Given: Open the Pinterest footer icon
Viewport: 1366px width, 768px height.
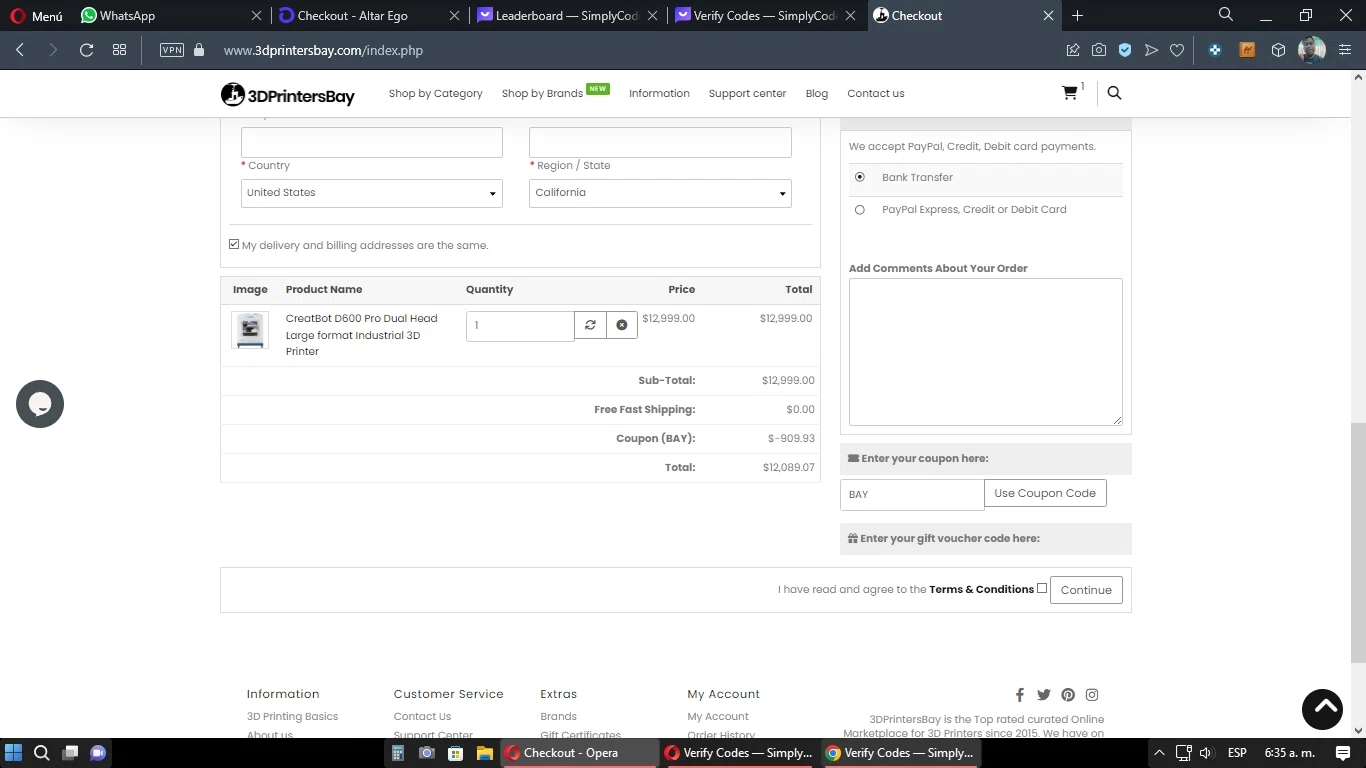Looking at the screenshot, I should (1068, 695).
